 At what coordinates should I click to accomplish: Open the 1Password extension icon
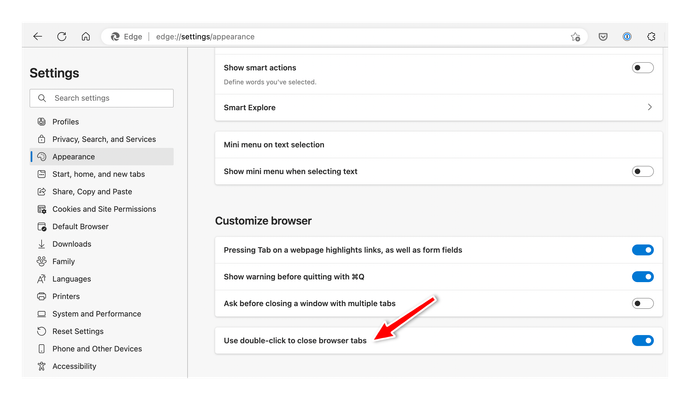[x=627, y=37]
